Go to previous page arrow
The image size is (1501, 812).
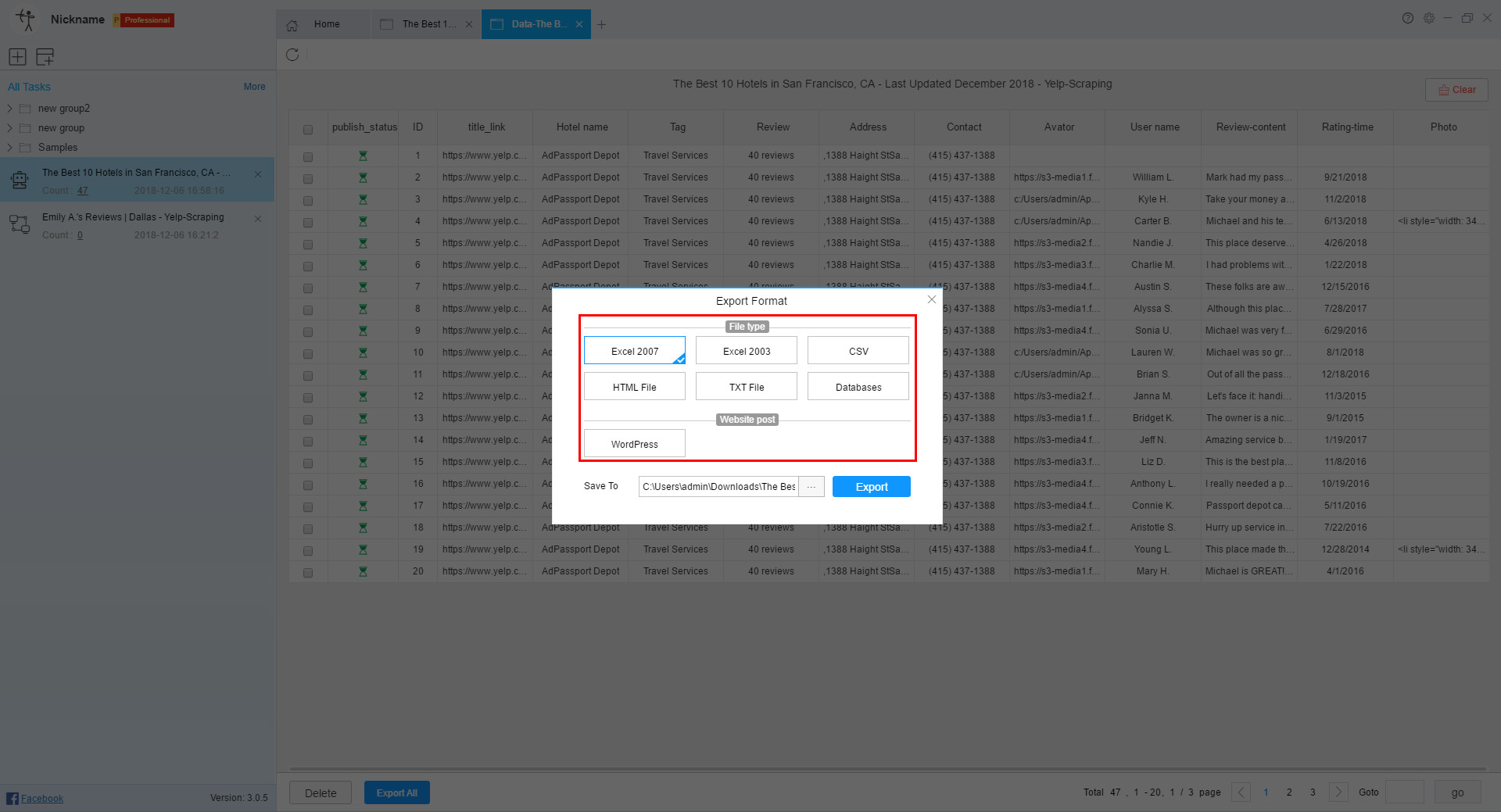tap(1241, 792)
